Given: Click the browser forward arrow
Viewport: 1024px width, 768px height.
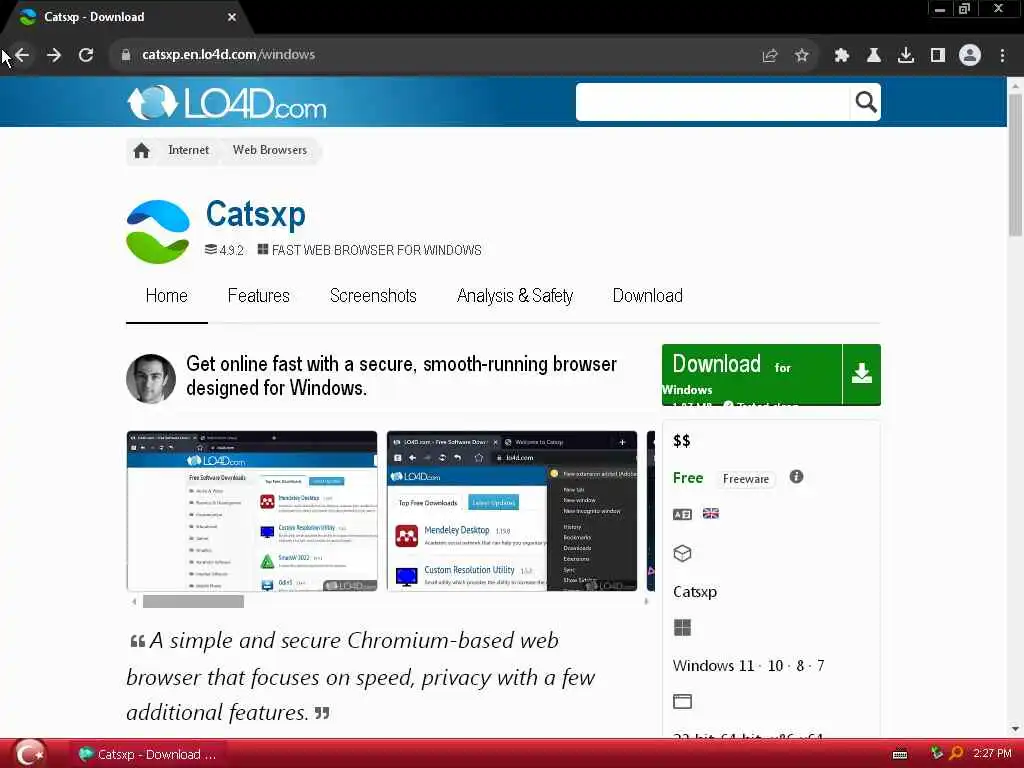Looking at the screenshot, I should tap(54, 56).
